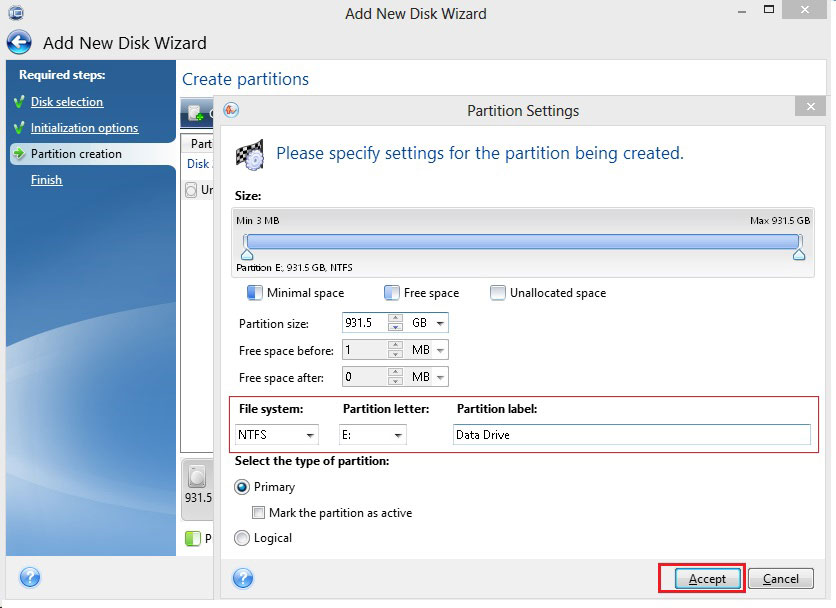Click the left size slider handle
This screenshot has width=836, height=608.
[246, 255]
